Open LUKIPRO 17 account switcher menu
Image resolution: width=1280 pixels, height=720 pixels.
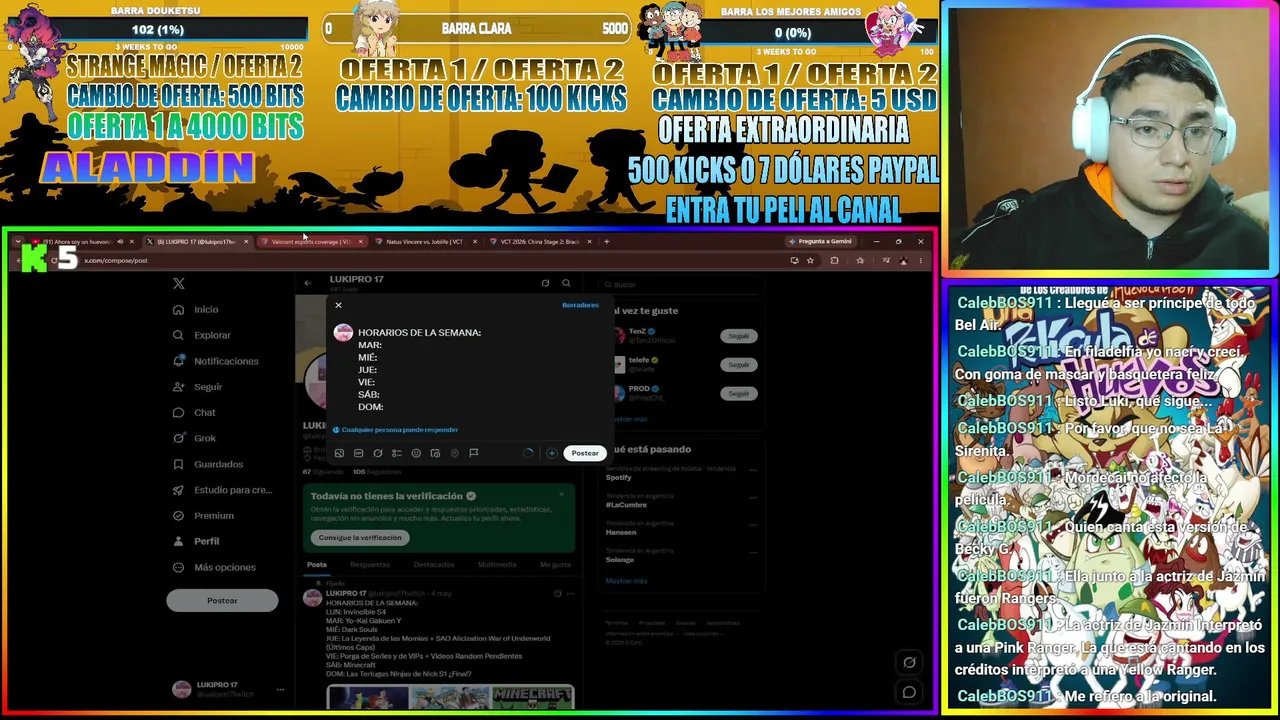point(227,689)
